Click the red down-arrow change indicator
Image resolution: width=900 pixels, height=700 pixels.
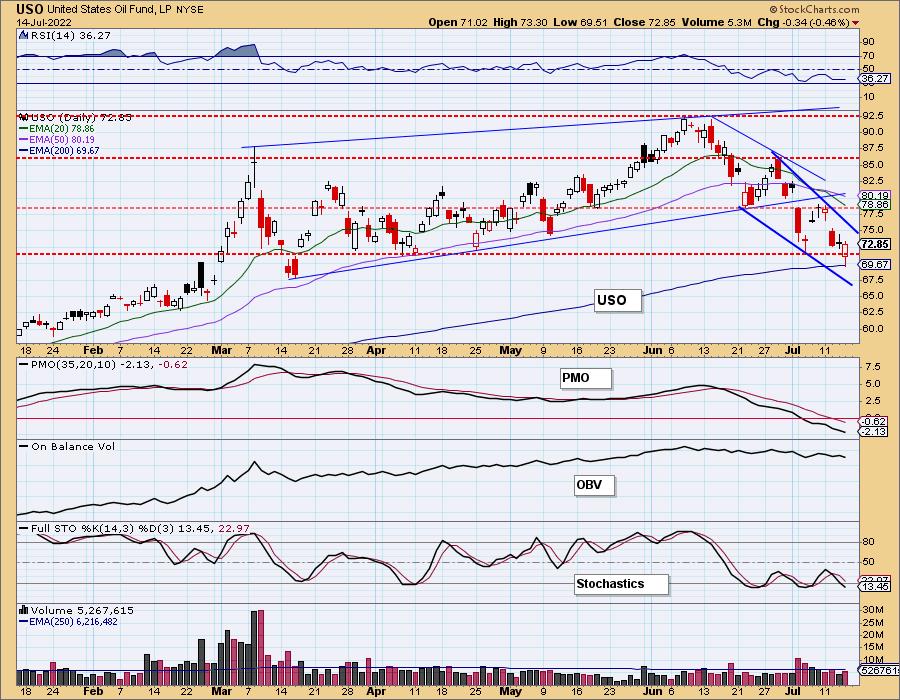[856, 23]
